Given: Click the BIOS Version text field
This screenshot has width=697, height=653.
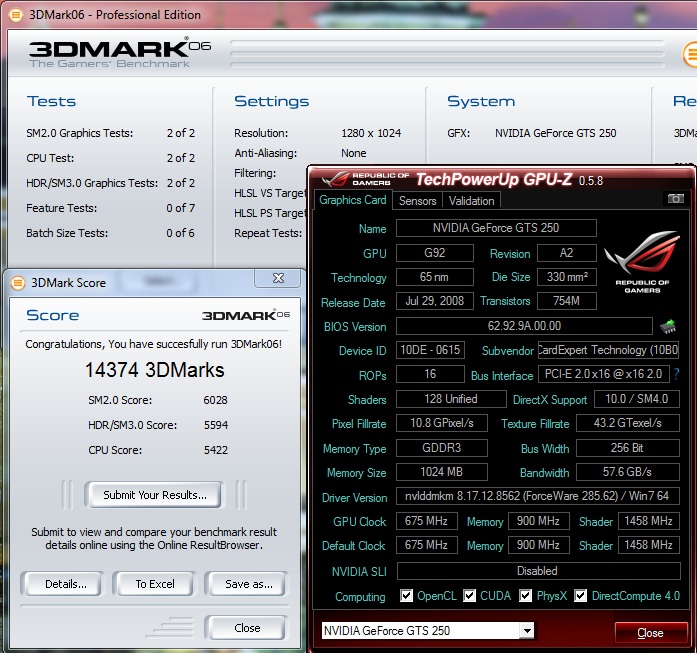Looking at the screenshot, I should coord(523,326).
